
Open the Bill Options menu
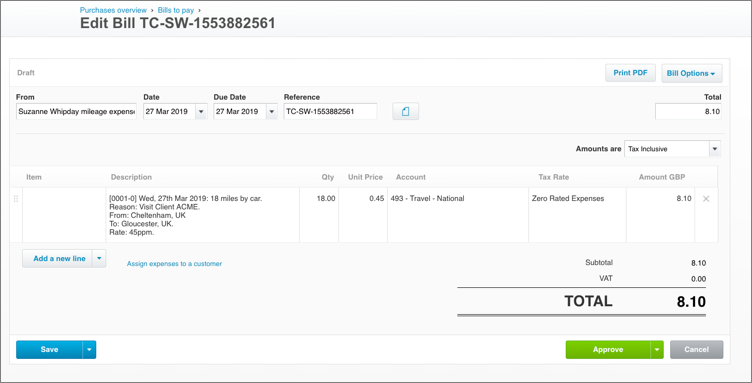692,73
